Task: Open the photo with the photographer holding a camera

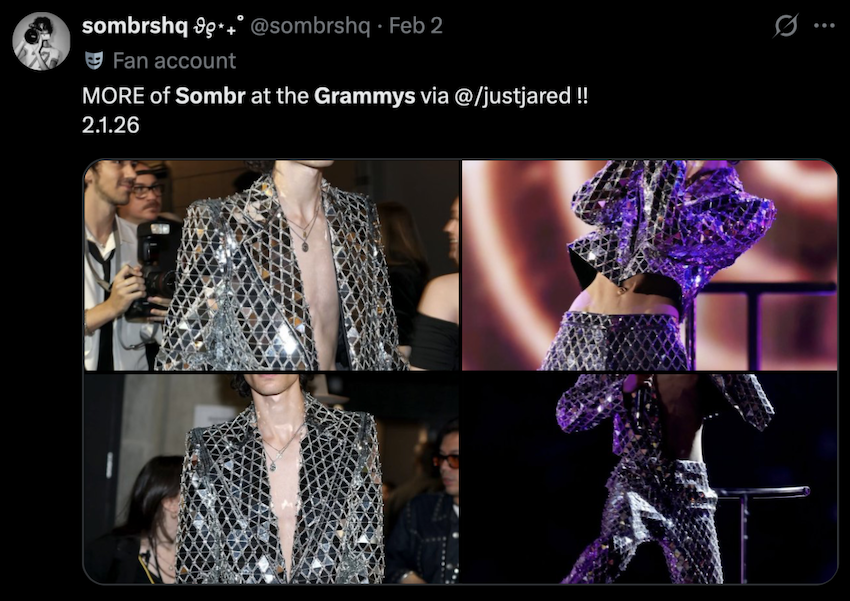Action: point(272,265)
